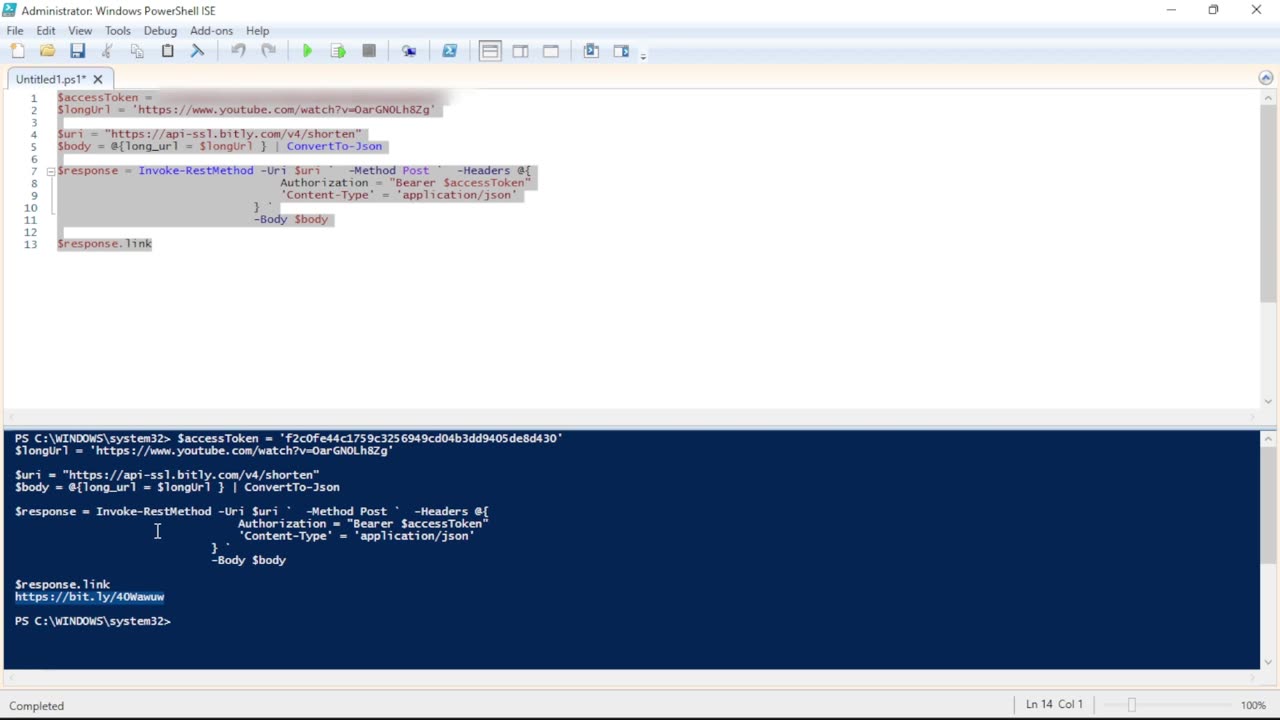Undo the last edit
1280x720 pixels.
pos(238,51)
